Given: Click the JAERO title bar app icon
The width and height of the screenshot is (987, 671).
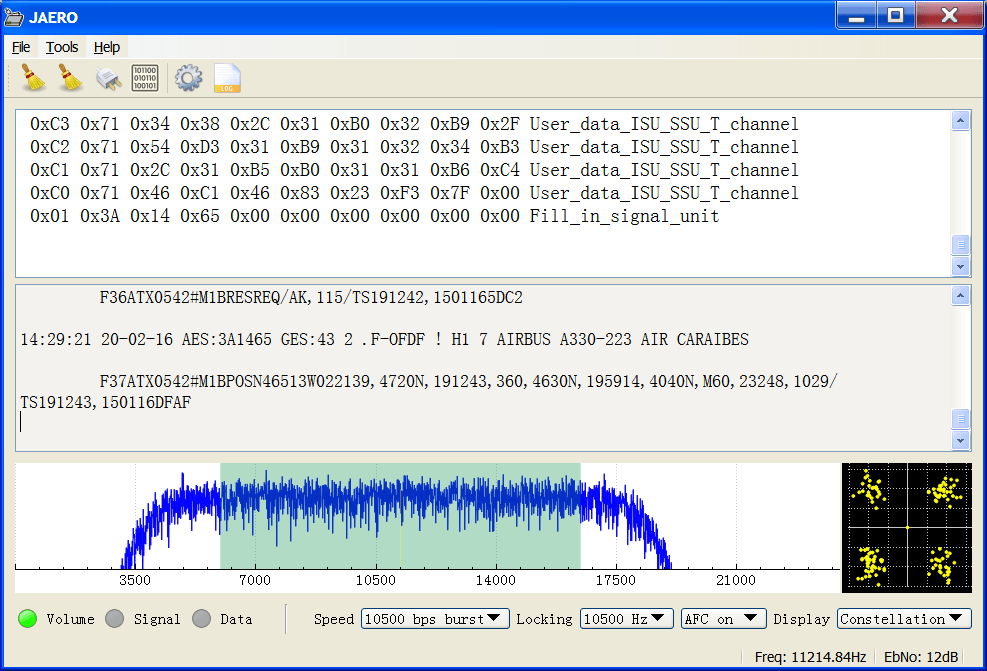Looking at the screenshot, I should pyautogui.click(x=14, y=17).
